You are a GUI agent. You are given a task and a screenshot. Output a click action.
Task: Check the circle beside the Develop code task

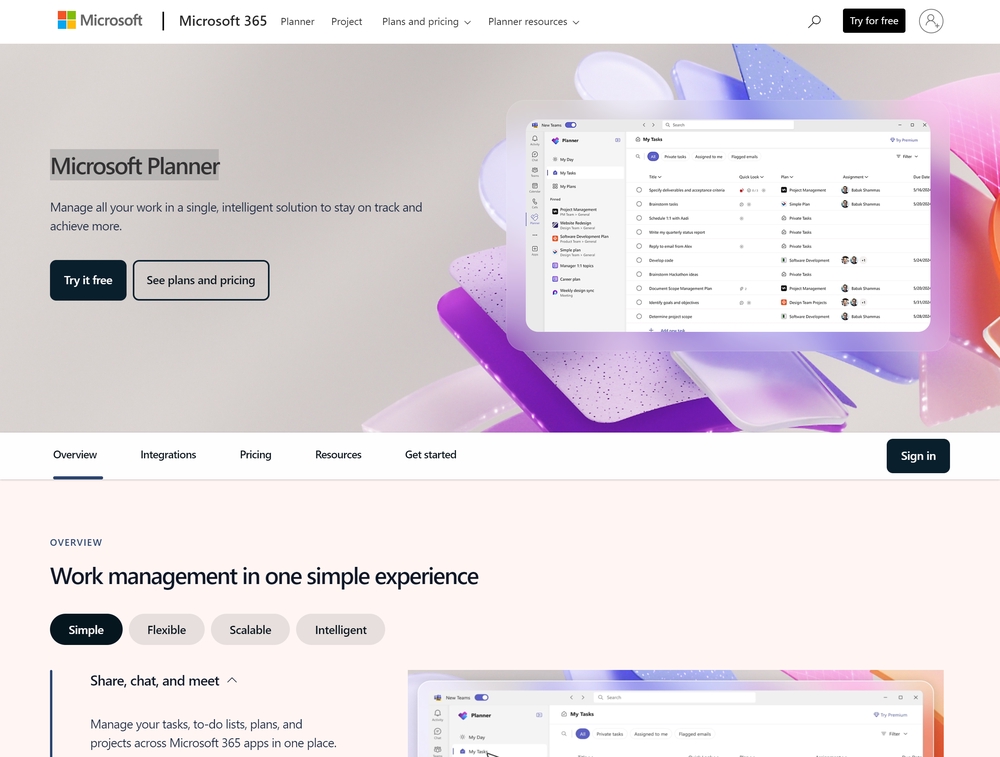point(639,260)
